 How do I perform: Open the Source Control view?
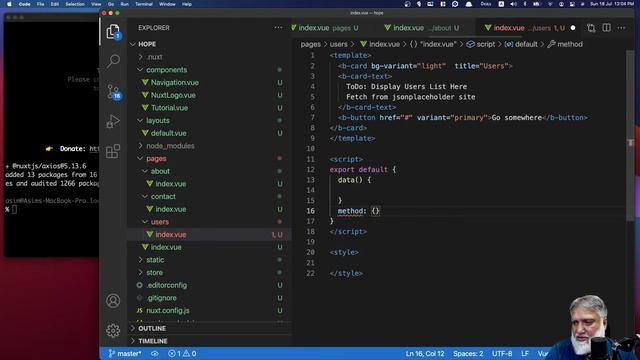pyautogui.click(x=113, y=92)
